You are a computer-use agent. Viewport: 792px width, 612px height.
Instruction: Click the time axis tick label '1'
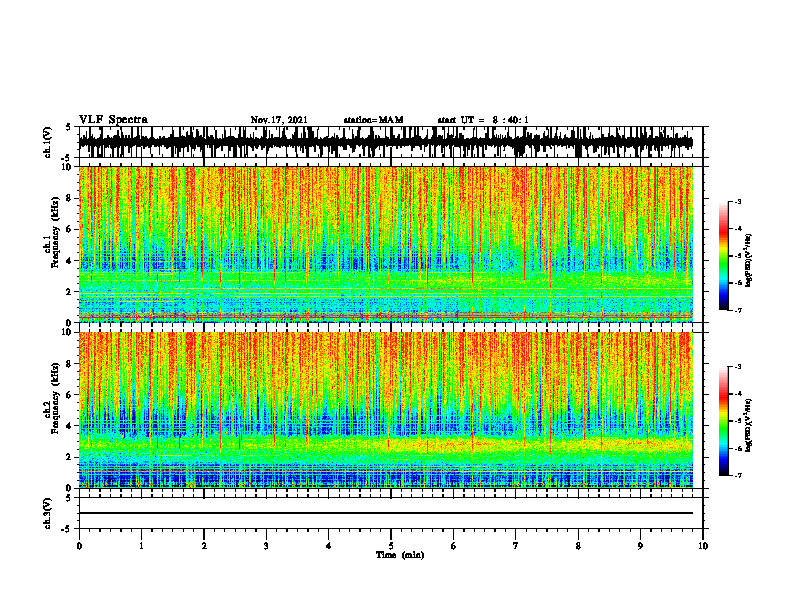pyautogui.click(x=141, y=546)
